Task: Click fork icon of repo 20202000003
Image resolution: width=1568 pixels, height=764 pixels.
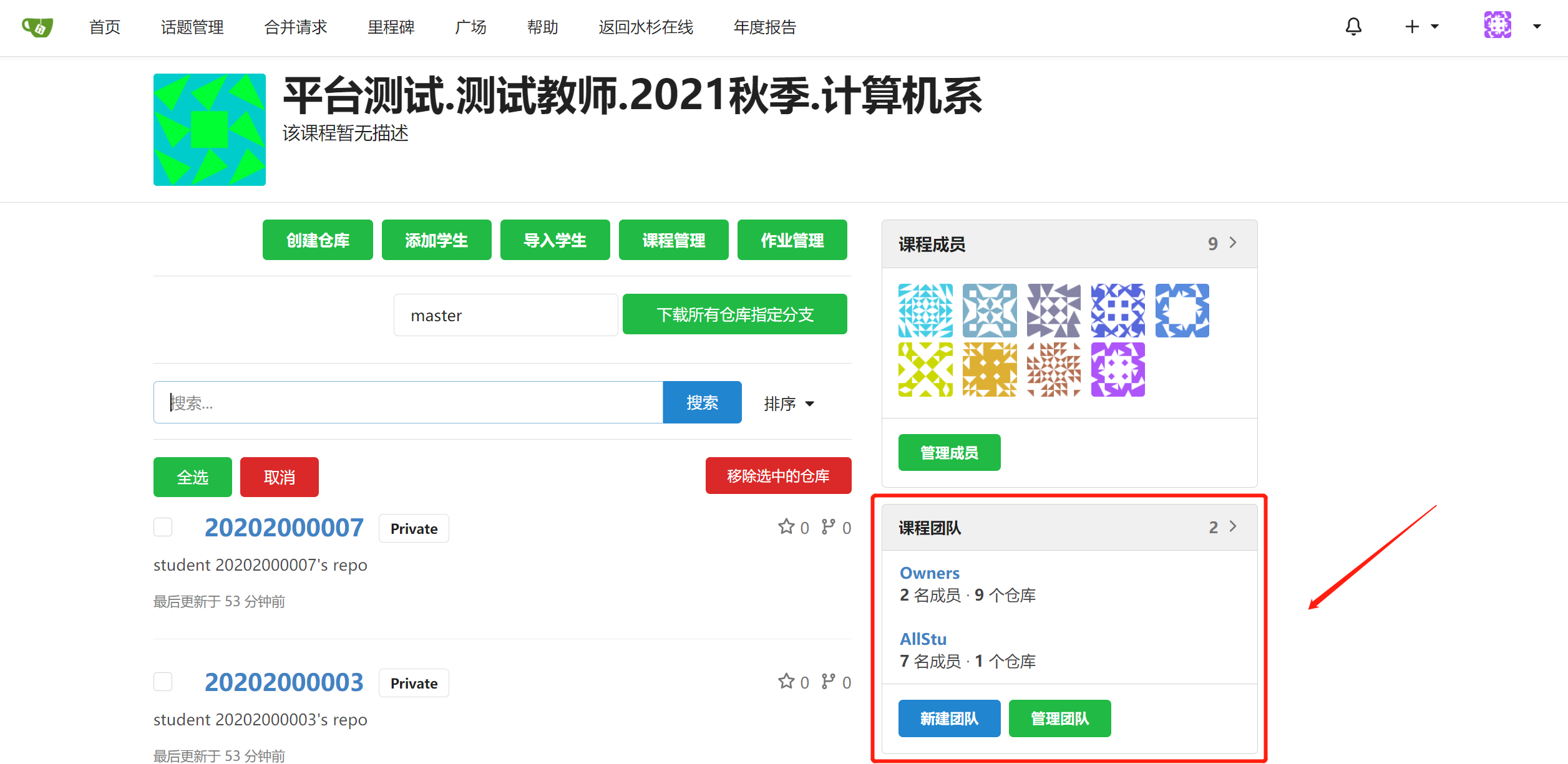Action: pyautogui.click(x=828, y=682)
